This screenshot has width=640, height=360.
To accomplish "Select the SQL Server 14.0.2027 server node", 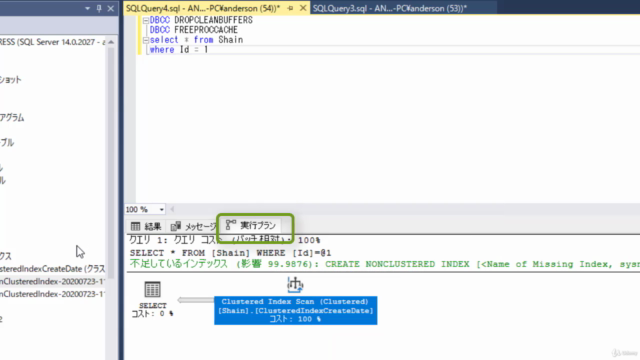I will (52, 42).
